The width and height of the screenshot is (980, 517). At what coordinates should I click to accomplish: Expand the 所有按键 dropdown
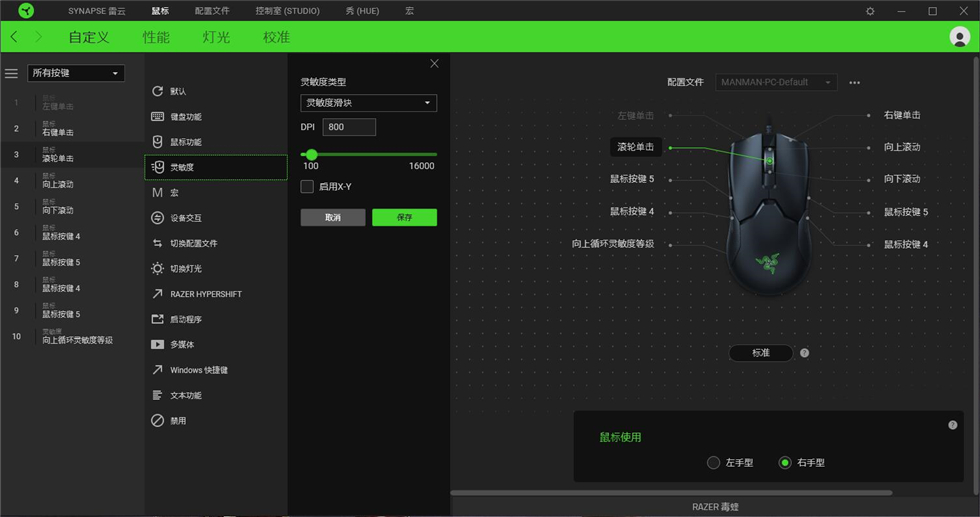click(x=76, y=73)
